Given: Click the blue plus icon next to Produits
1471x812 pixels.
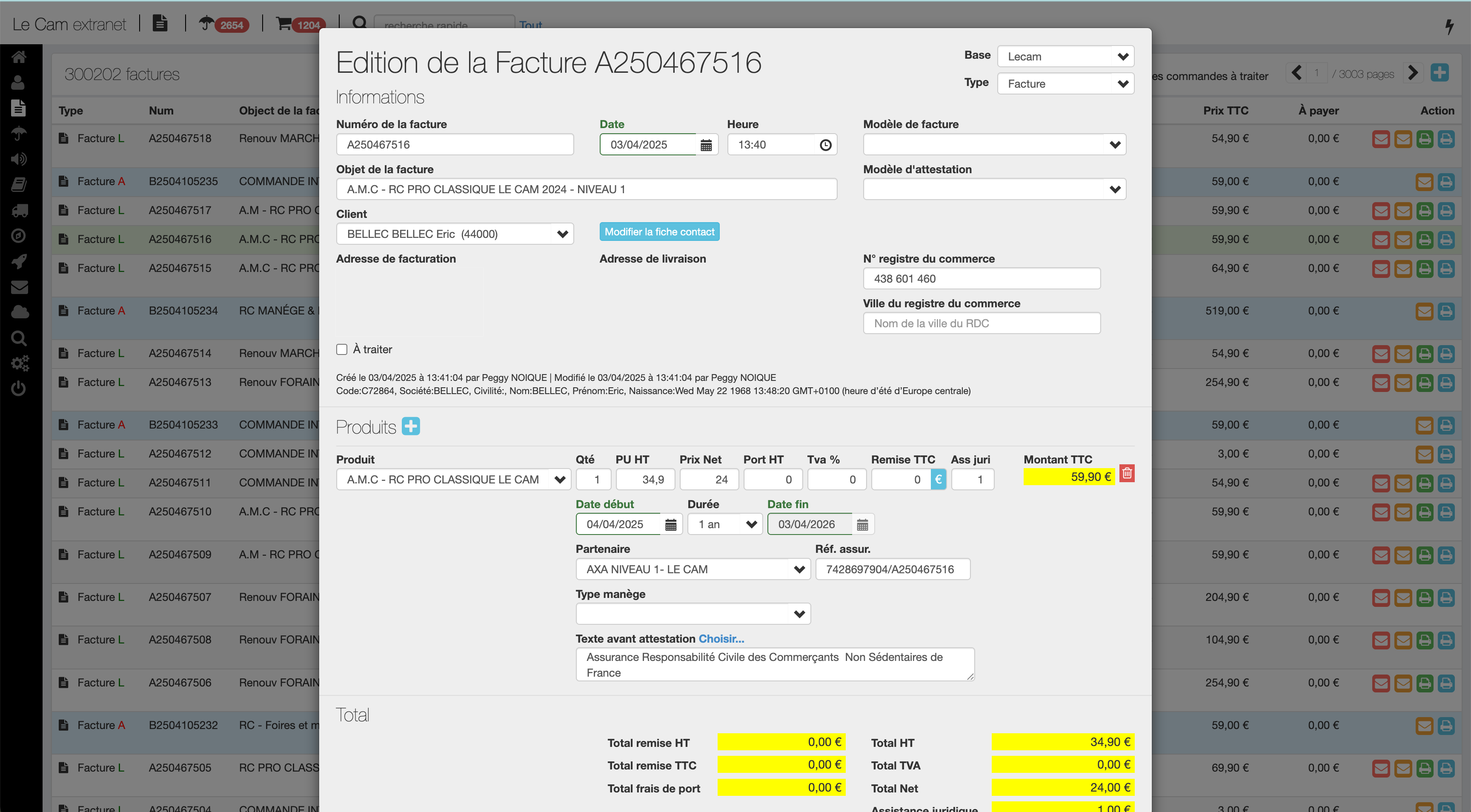Looking at the screenshot, I should tap(411, 426).
